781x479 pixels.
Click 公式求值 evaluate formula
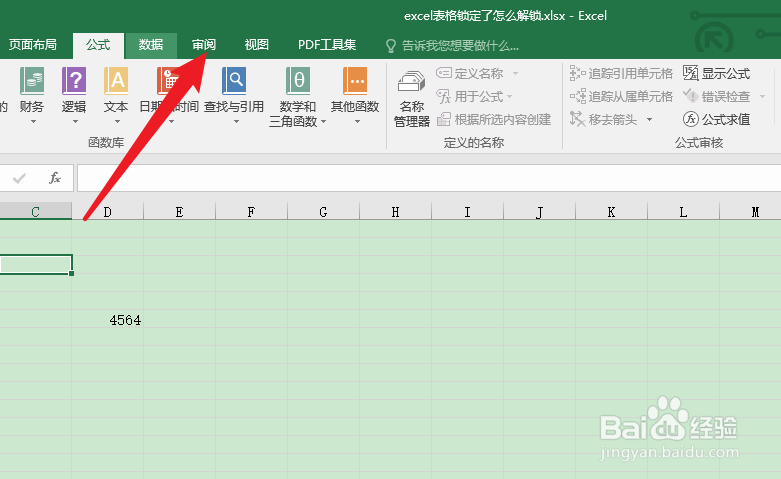[716, 120]
